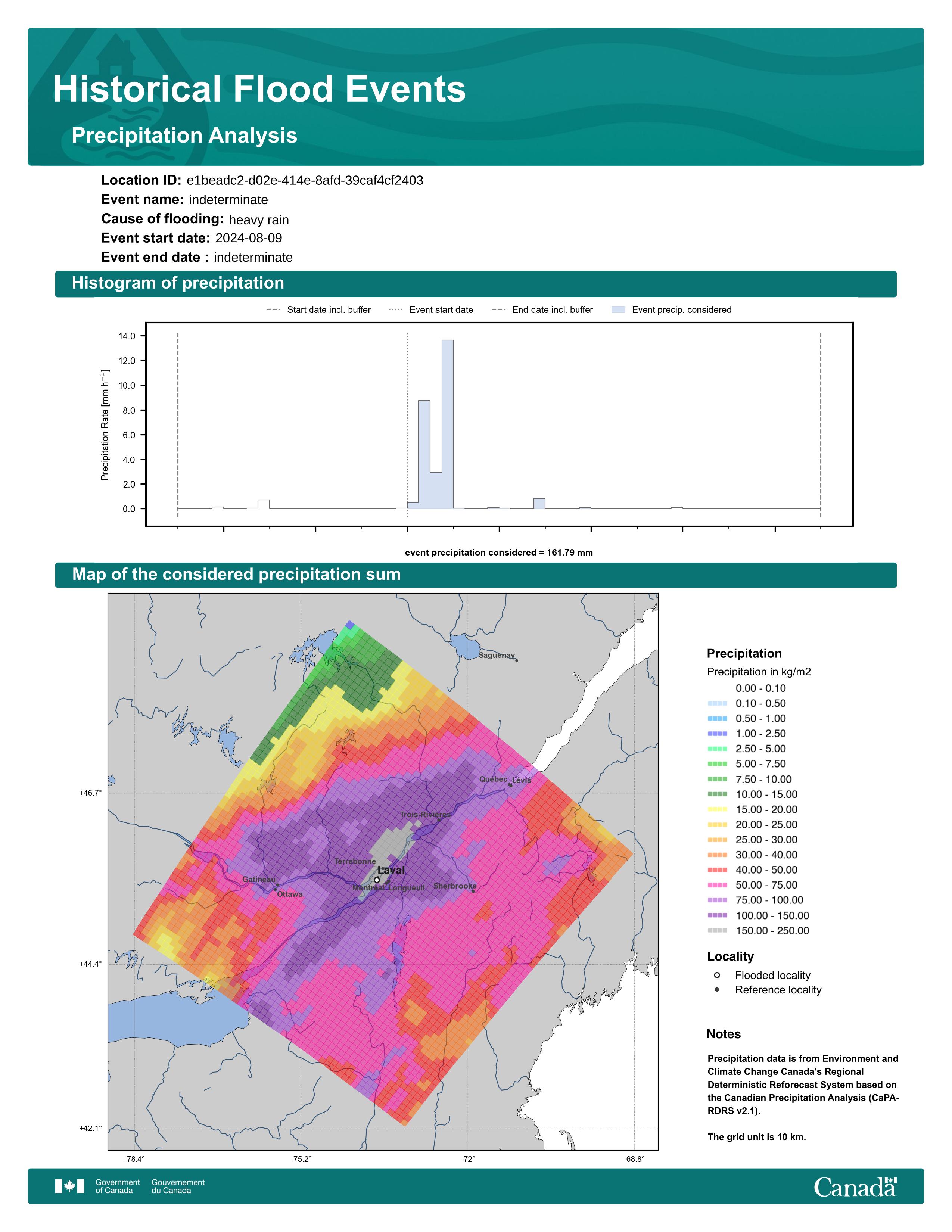Click the Sherbrooke label on the map
This screenshot has height=1232, width=952.
455,886
